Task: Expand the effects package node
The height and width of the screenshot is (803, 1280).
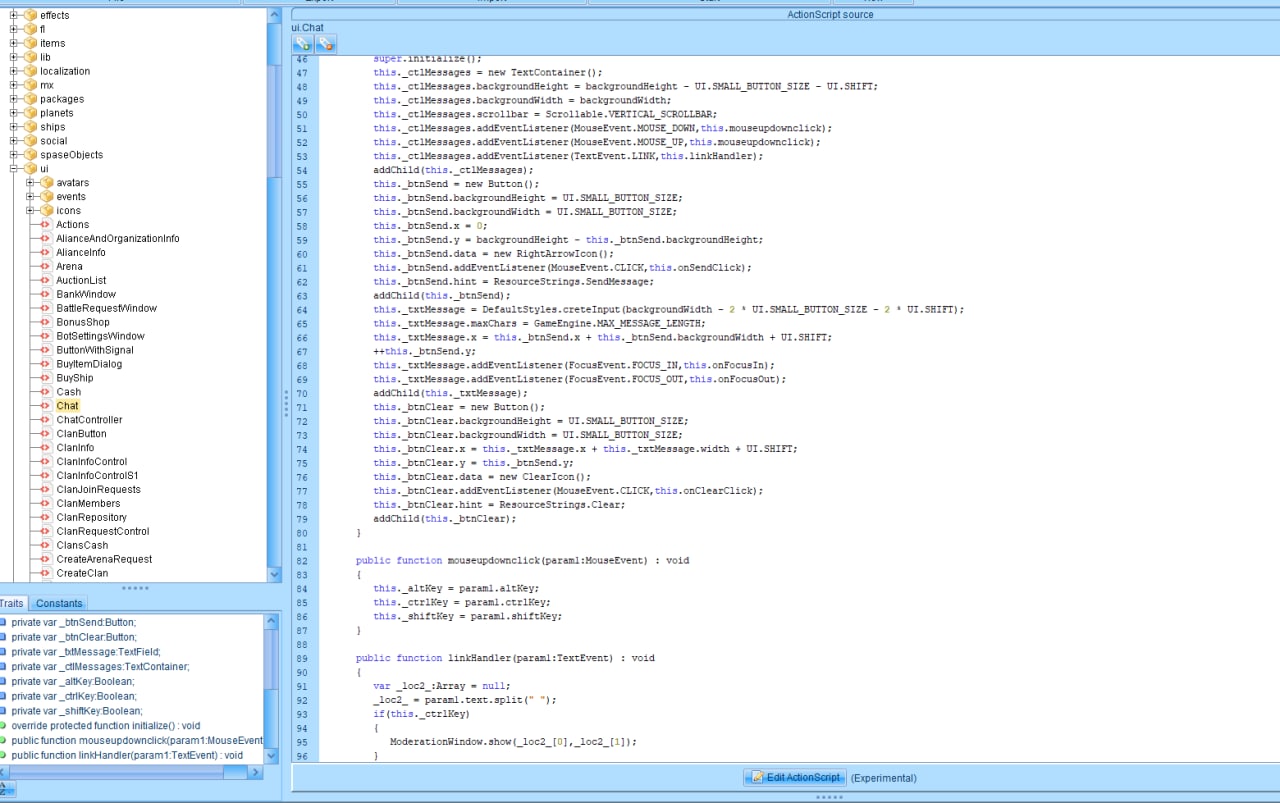Action: pyautogui.click(x=14, y=15)
